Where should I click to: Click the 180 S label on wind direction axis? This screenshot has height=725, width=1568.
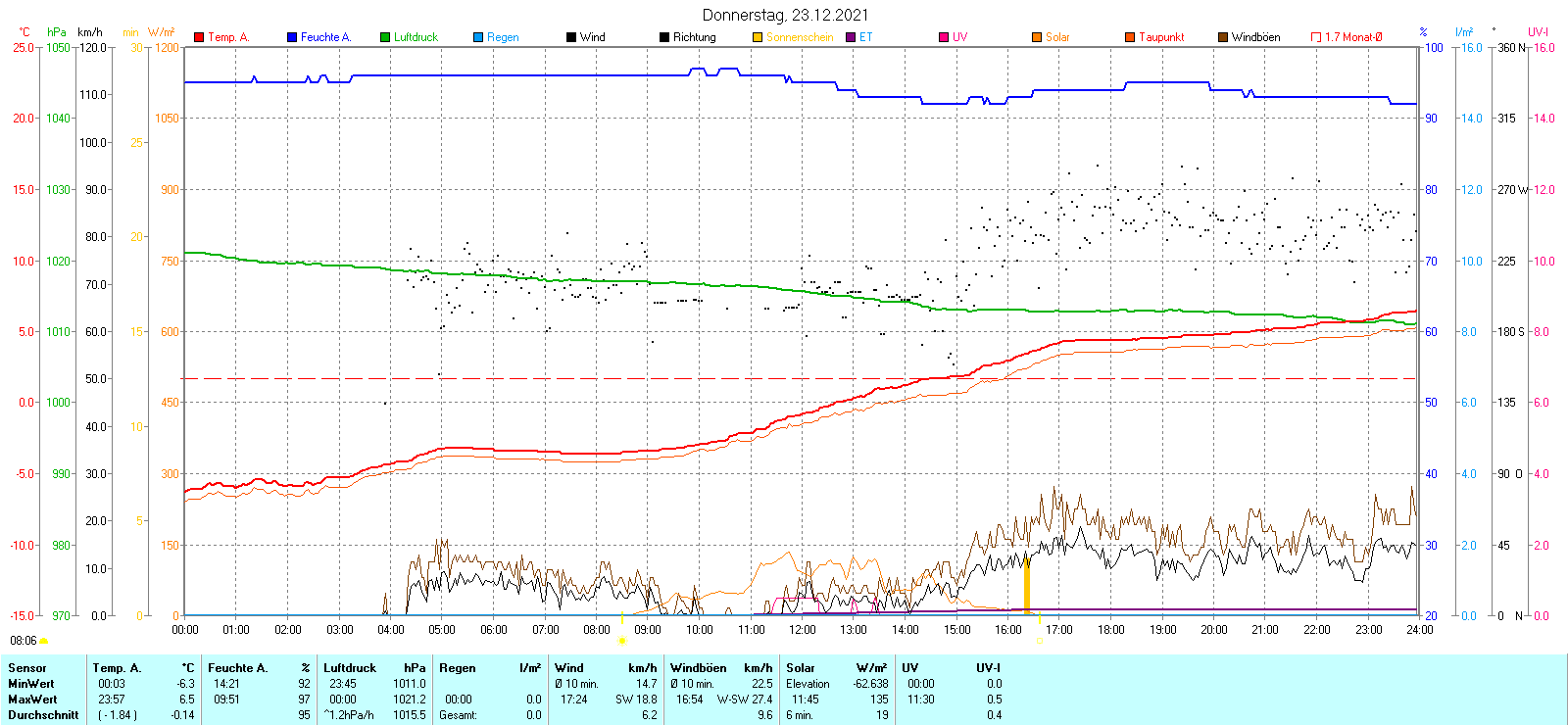(1511, 331)
